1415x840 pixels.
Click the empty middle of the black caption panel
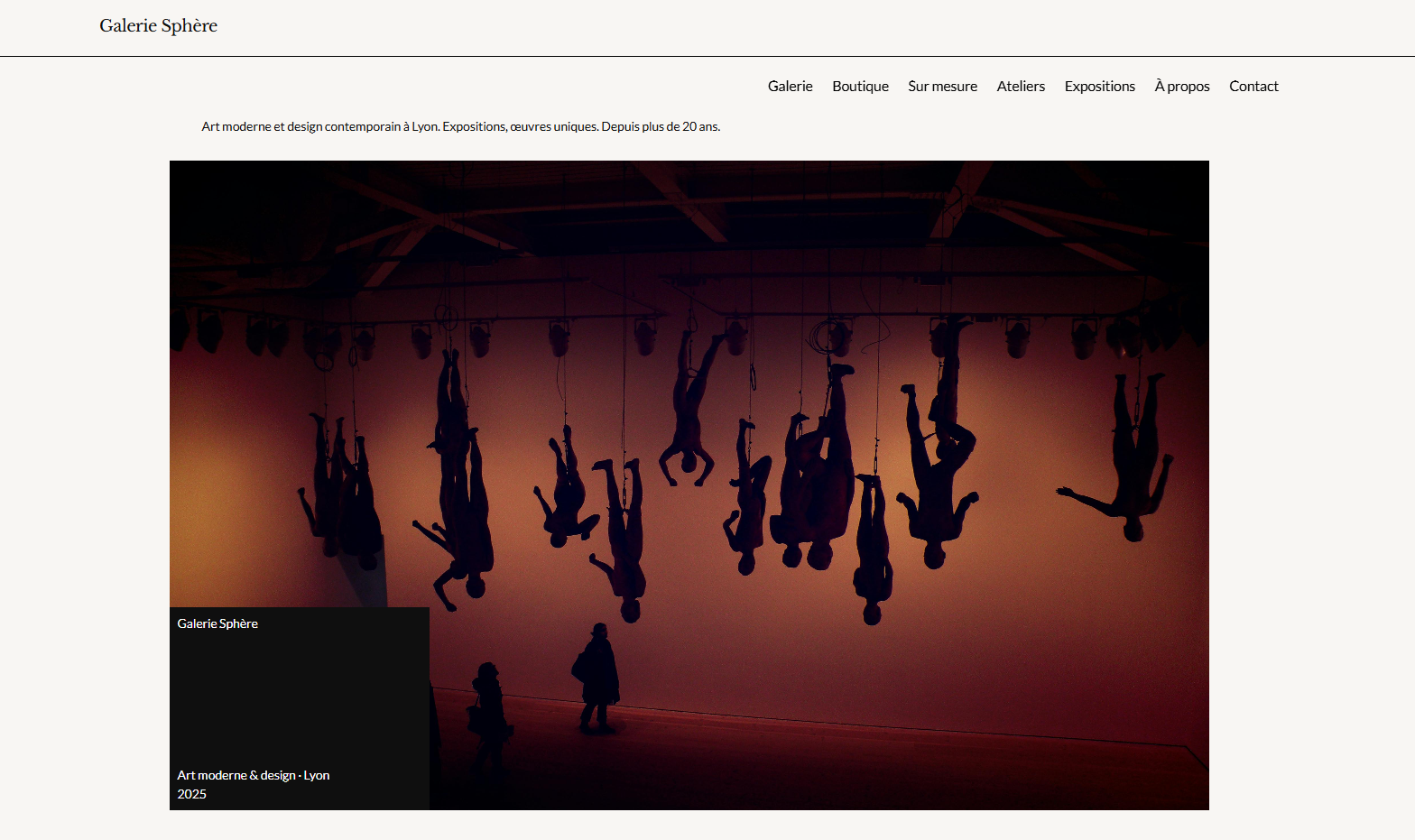click(x=299, y=699)
